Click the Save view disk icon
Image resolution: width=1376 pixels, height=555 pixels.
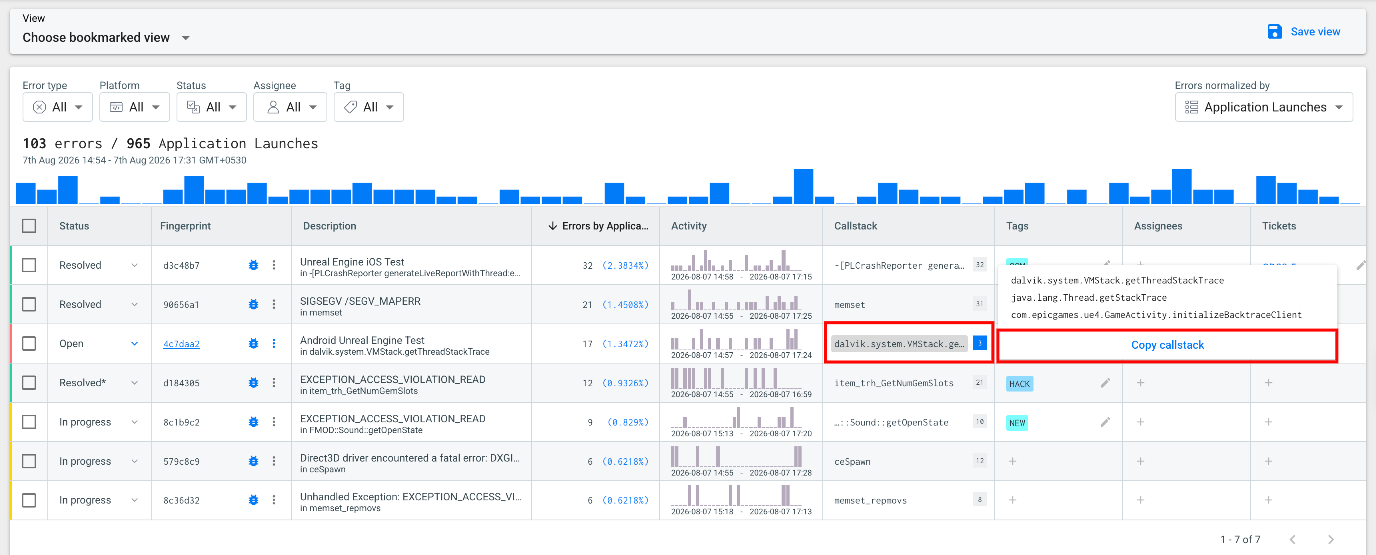tap(1275, 32)
